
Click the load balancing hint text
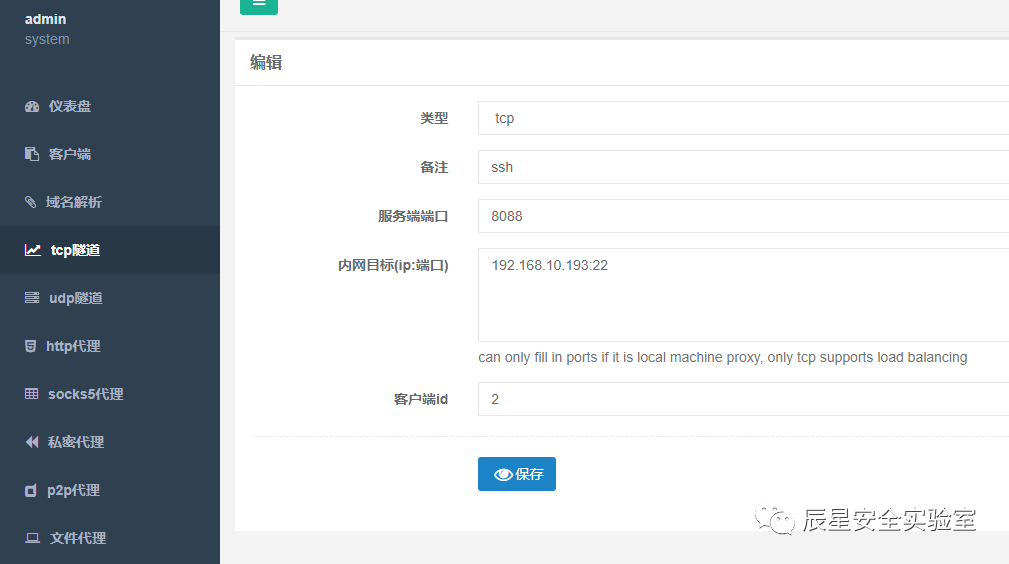click(723, 357)
